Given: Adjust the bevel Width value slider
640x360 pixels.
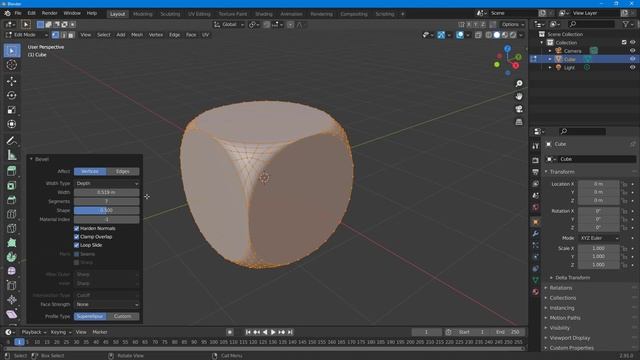Looking at the screenshot, I should [107, 192].
